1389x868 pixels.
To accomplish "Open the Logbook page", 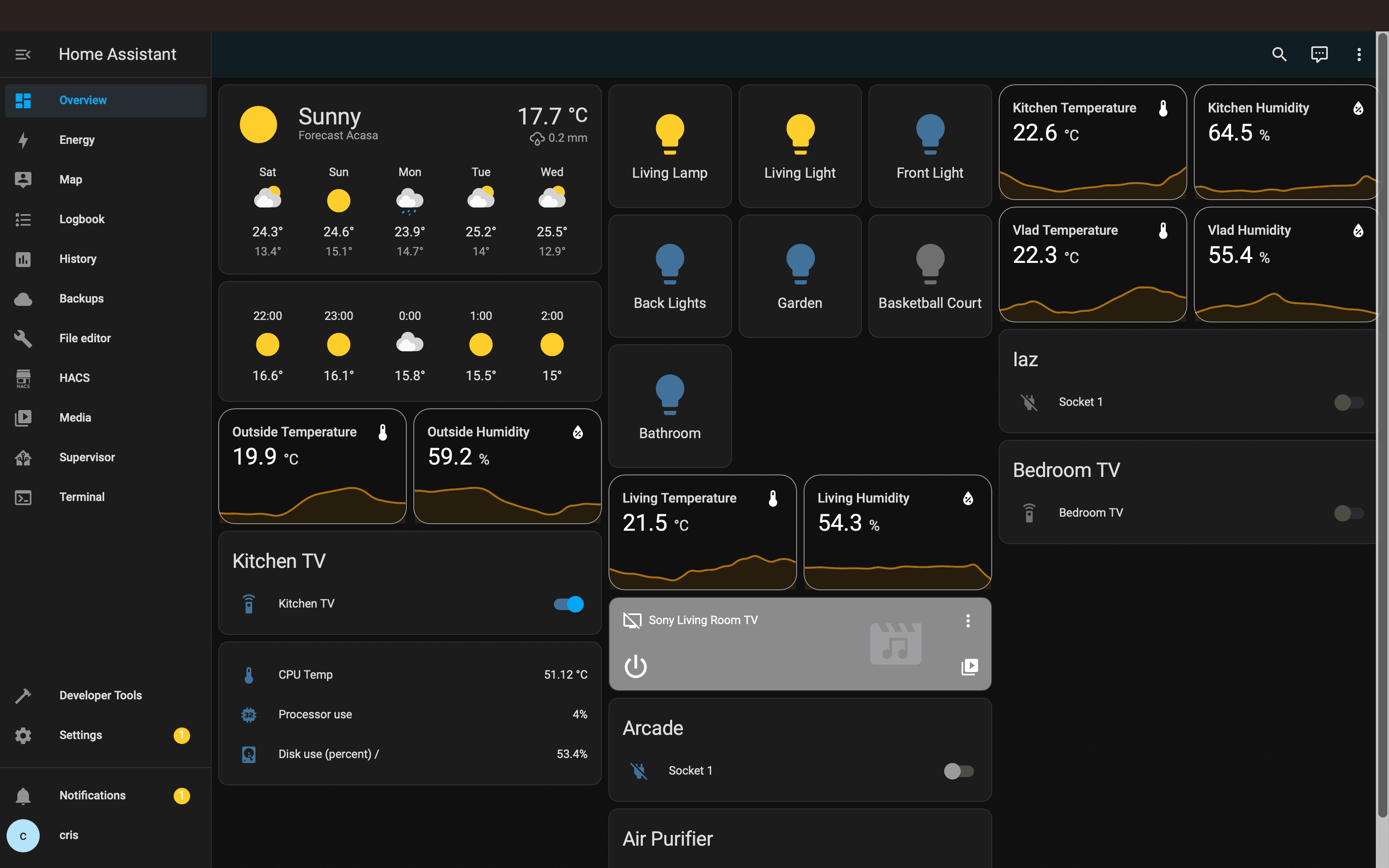I will tap(81, 219).
